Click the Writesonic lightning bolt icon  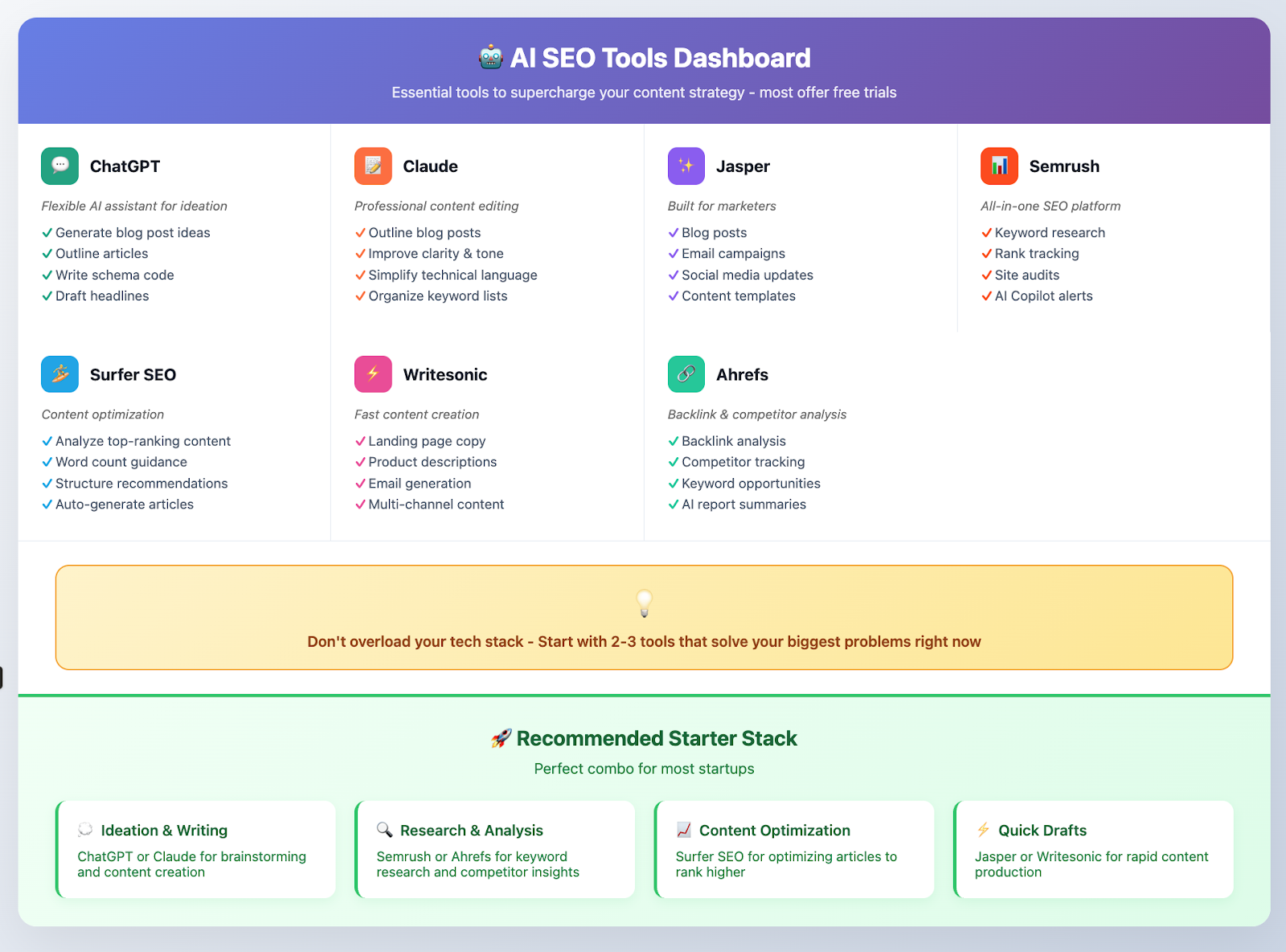[373, 374]
